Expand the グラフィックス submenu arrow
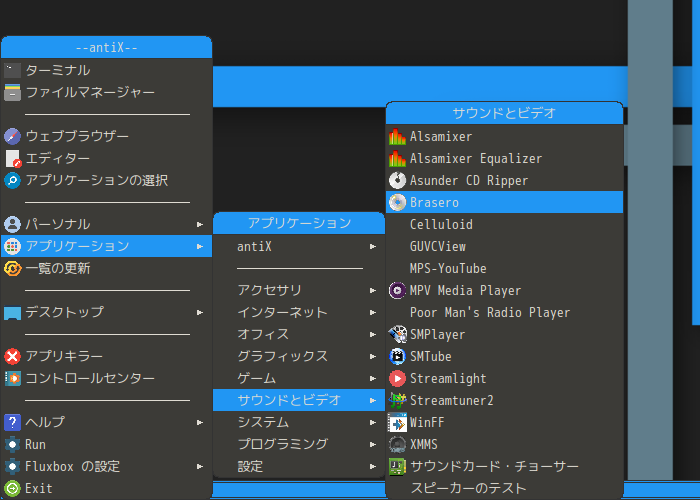Screen dimensions: 700x500 point(373,356)
